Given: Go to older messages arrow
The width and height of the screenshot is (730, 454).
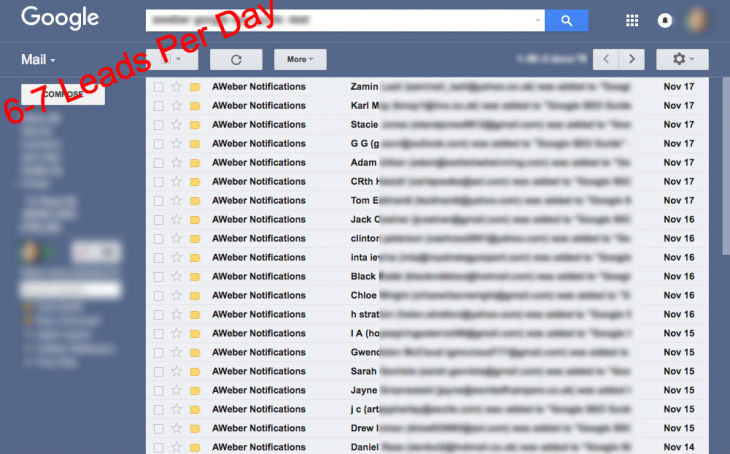Looking at the screenshot, I should point(632,59).
